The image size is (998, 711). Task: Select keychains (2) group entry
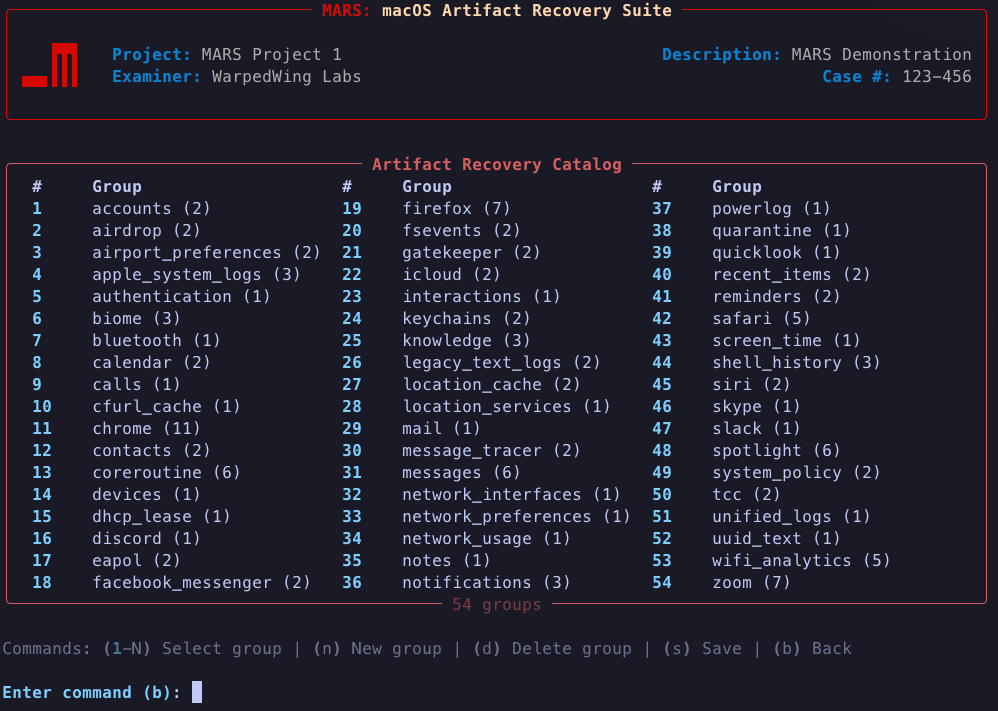pyautogui.click(x=467, y=318)
